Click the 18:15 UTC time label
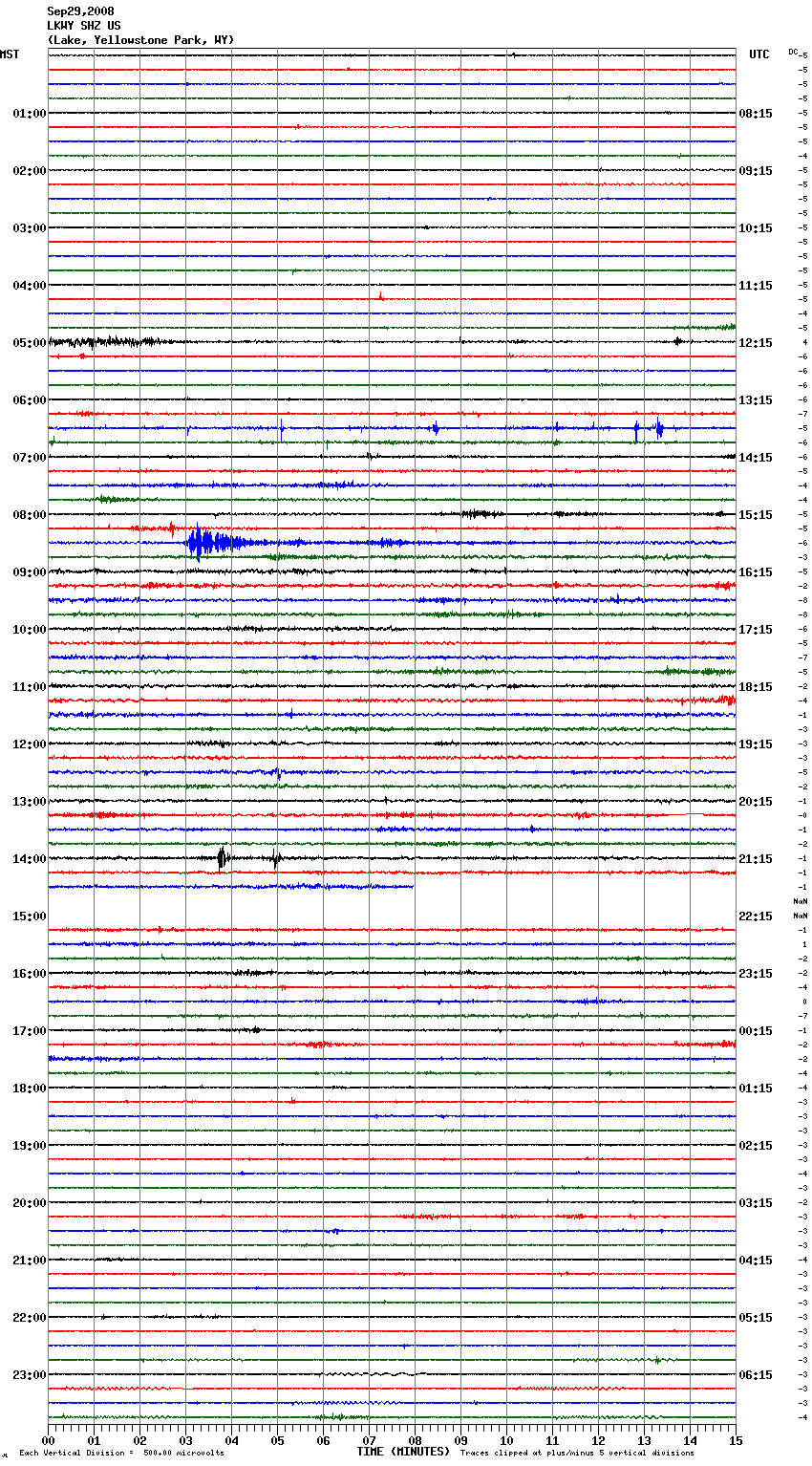Image resolution: width=812 pixels, height=1466 pixels. pyautogui.click(x=756, y=687)
